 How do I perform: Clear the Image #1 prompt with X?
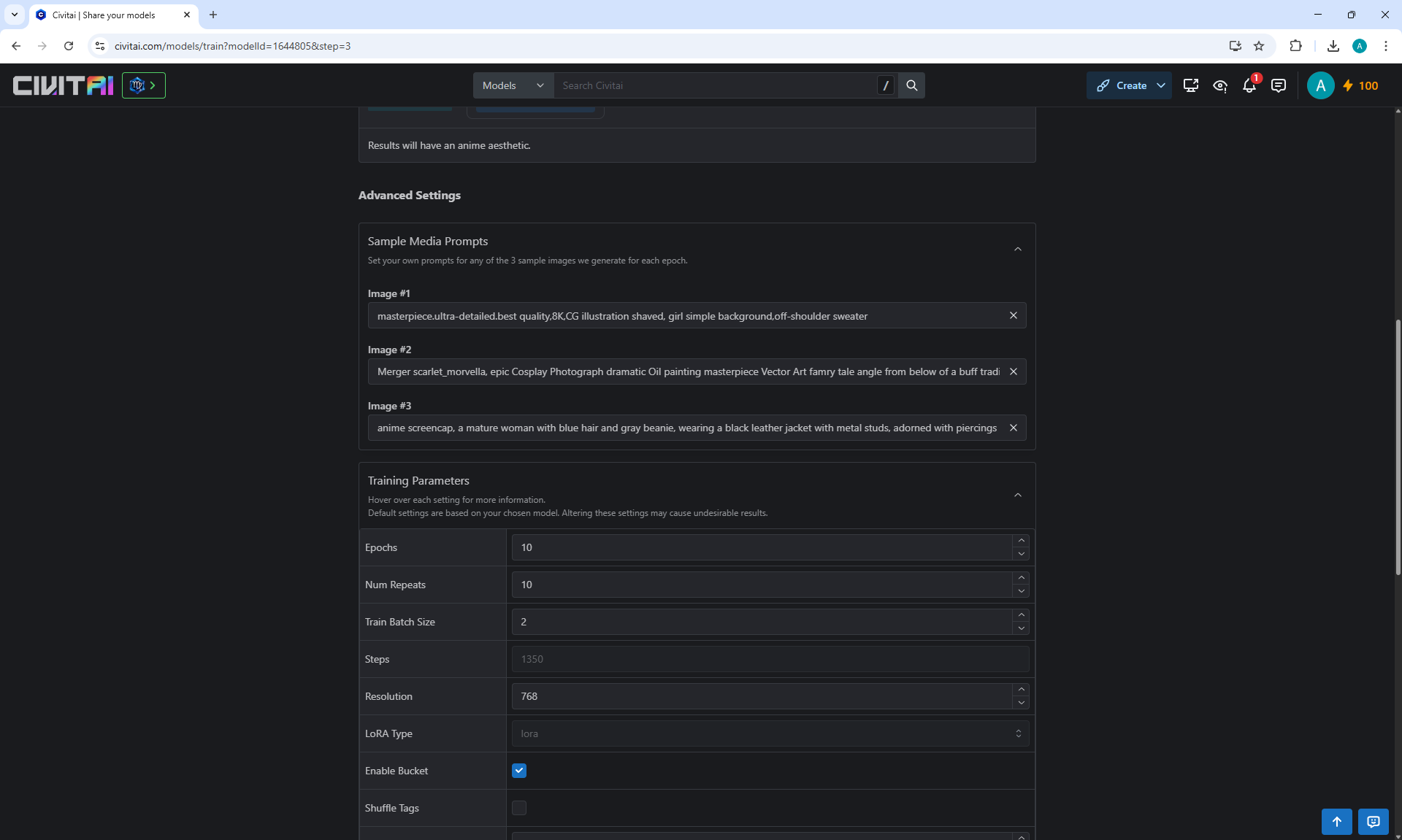1013,315
